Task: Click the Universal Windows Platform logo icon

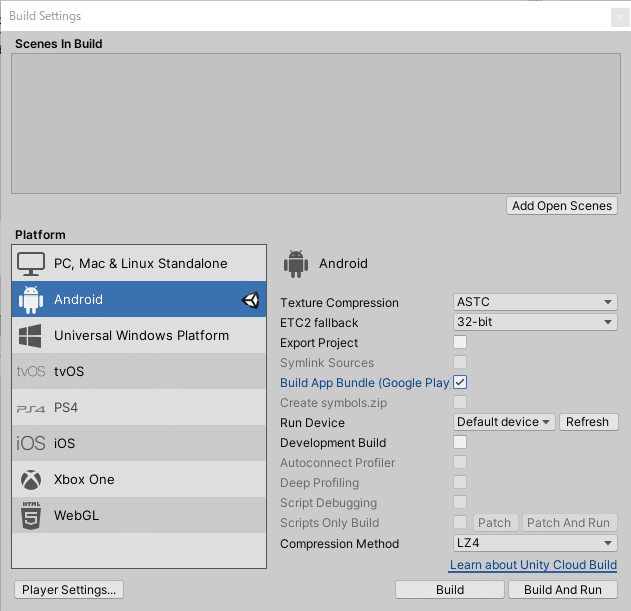Action: 32,336
